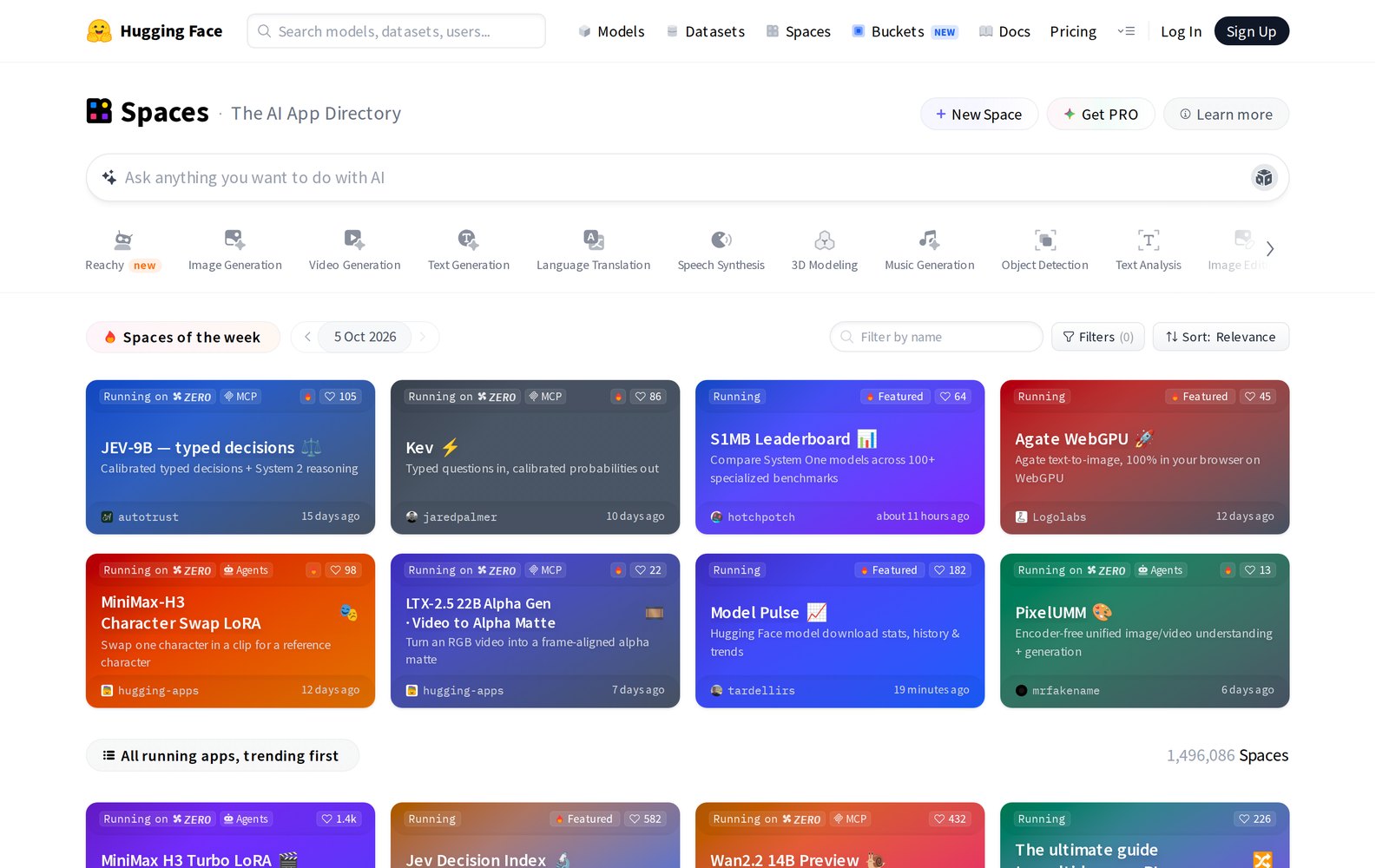Select the 3D Modeling category
The height and width of the screenshot is (868, 1389).
coord(825,251)
